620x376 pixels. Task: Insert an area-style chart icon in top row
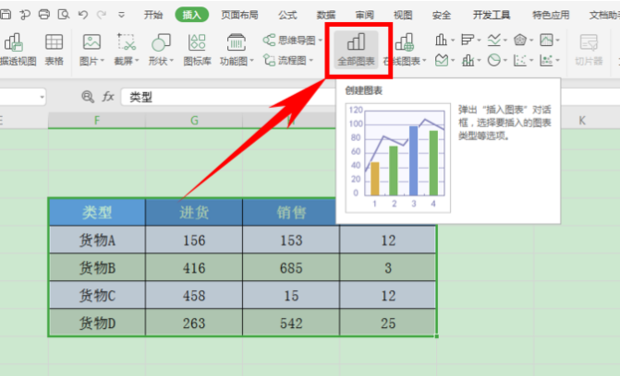[546, 40]
